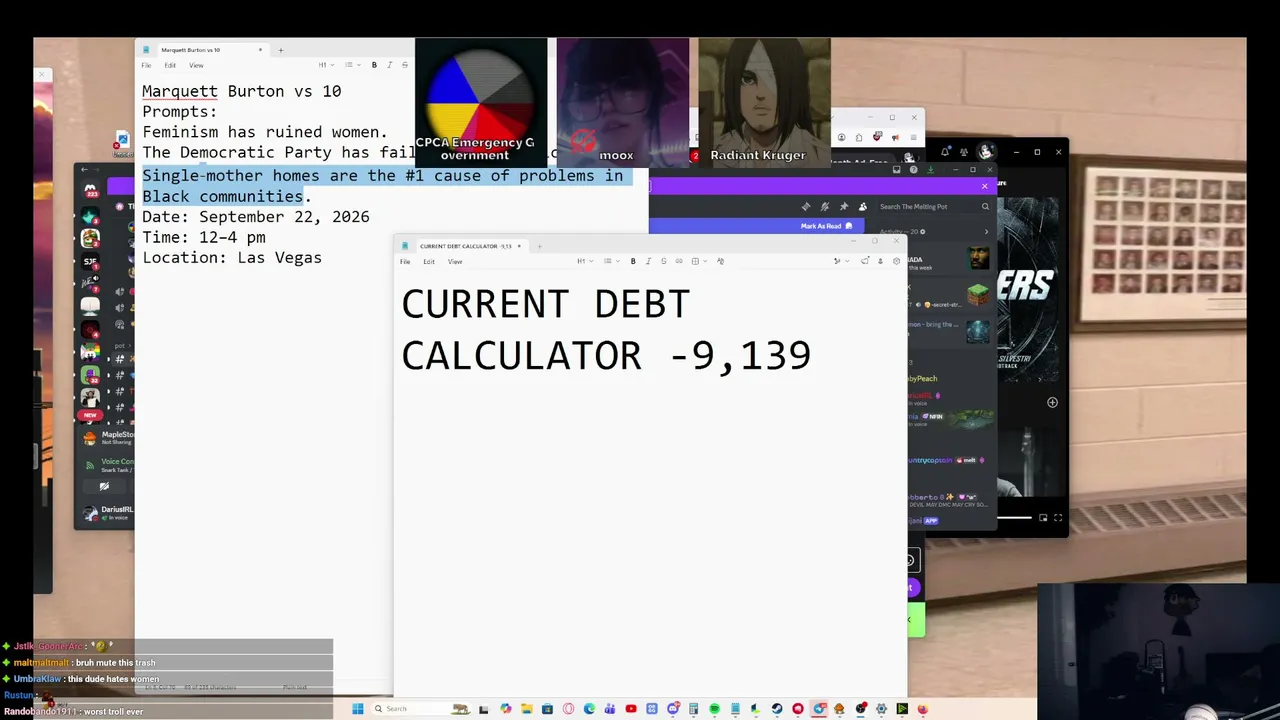Expand the Discord Activity section chevron
This screenshot has height=720, width=1280.
[x=986, y=232]
